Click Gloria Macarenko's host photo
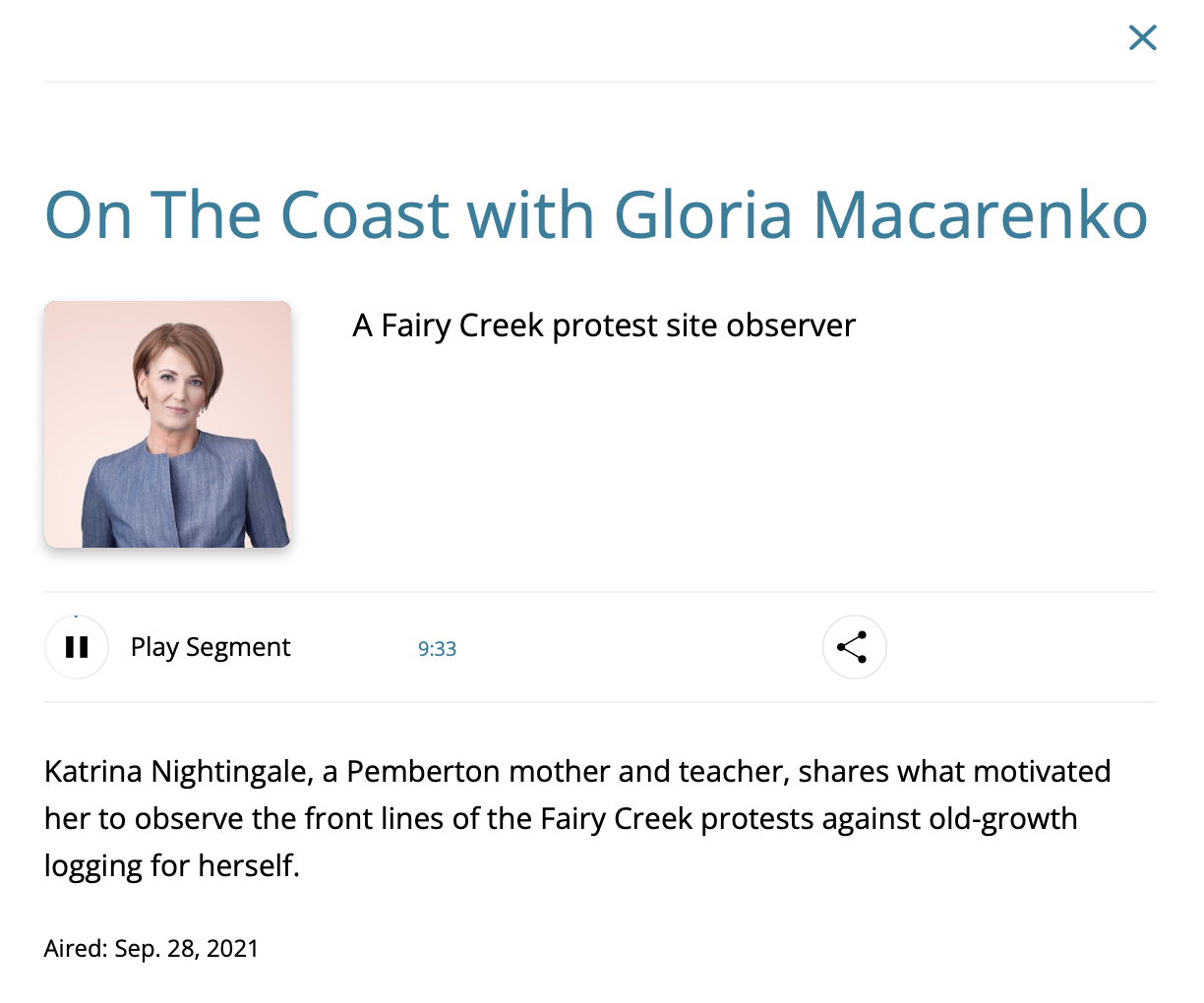Viewport: 1204px width, 1003px height. 167,424
